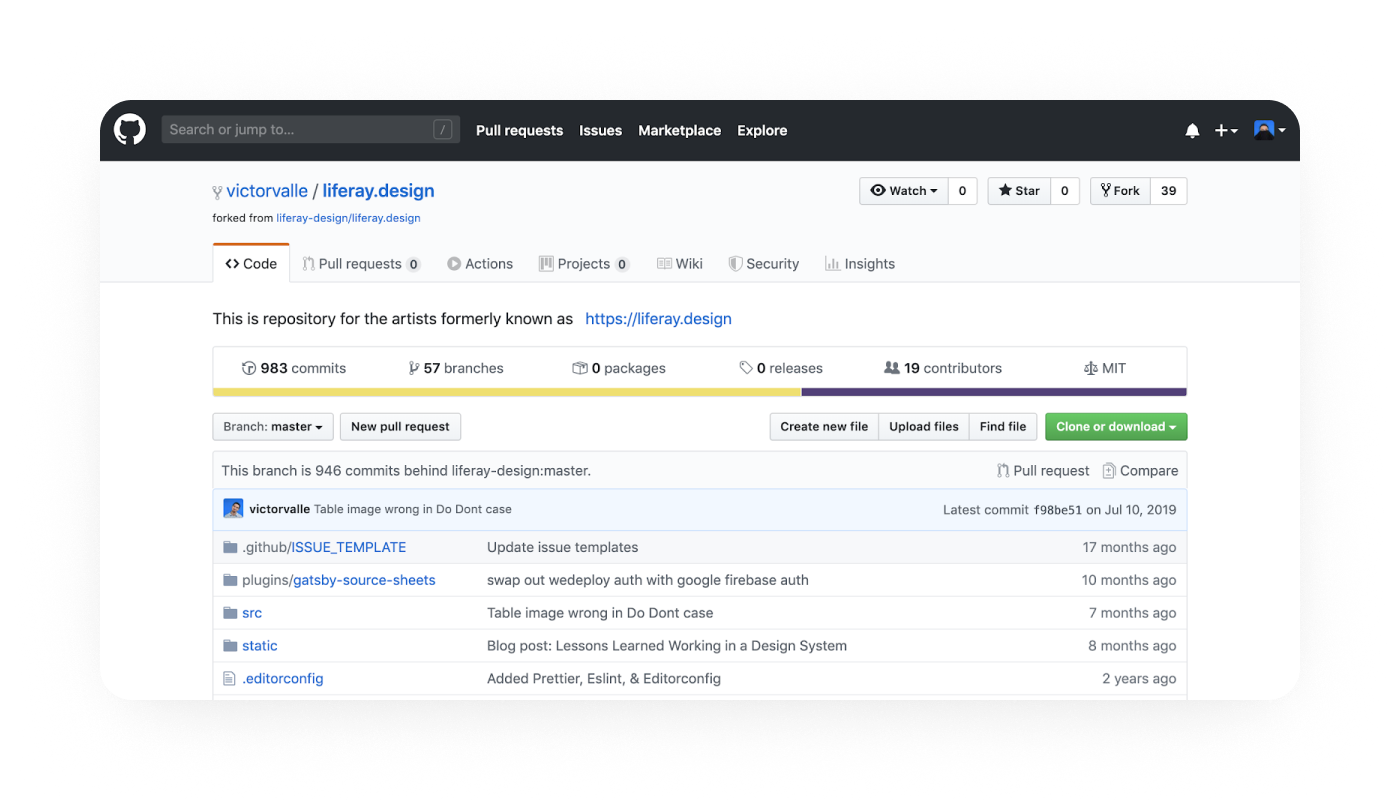Open notifications via the bell icon
This screenshot has height=800, width=1400.
(1192, 130)
